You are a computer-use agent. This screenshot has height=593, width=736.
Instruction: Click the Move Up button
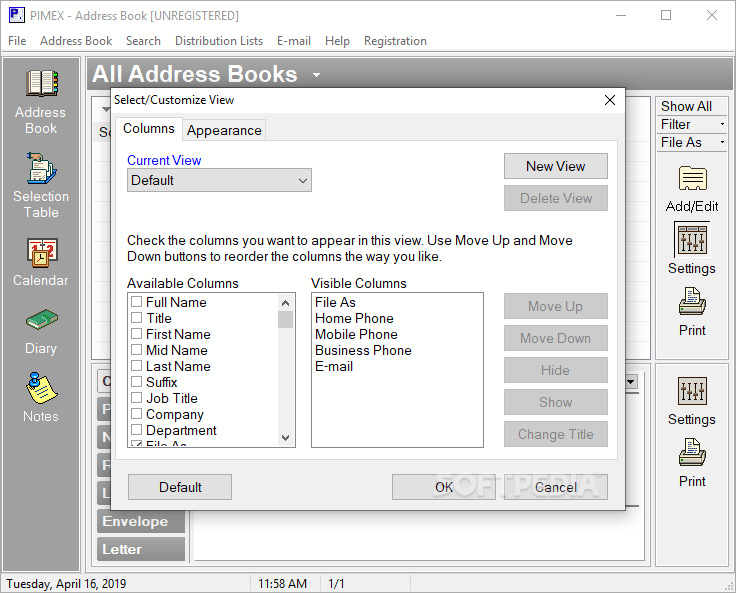pyautogui.click(x=556, y=306)
